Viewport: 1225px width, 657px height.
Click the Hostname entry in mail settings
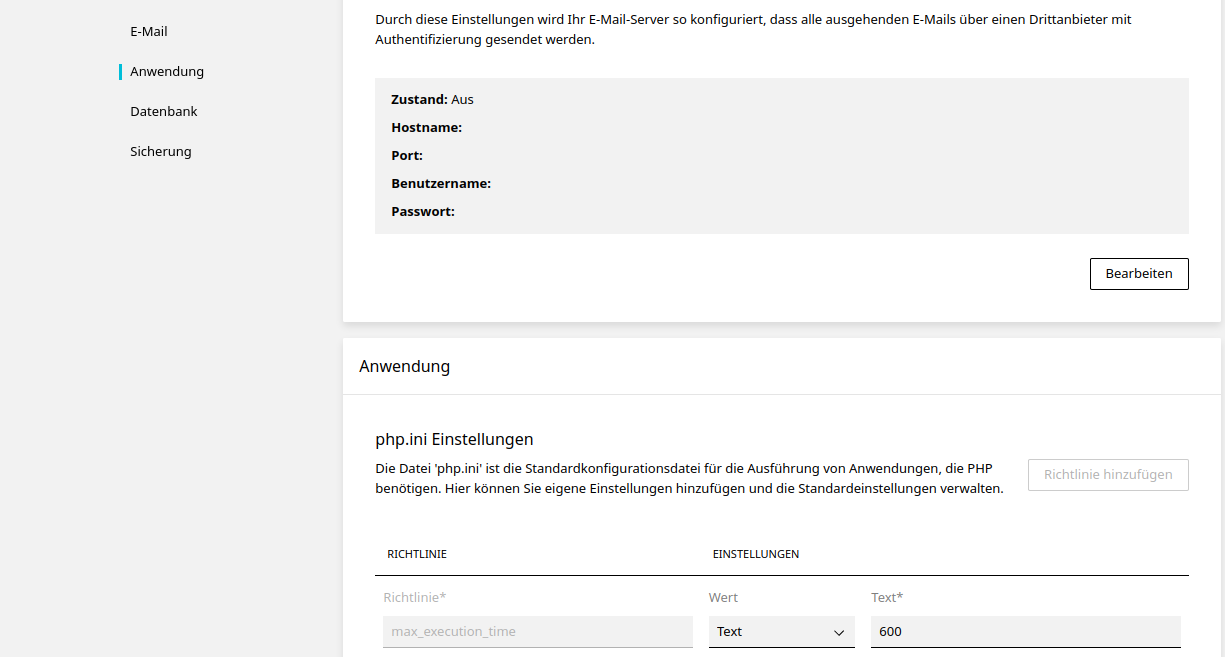(428, 127)
